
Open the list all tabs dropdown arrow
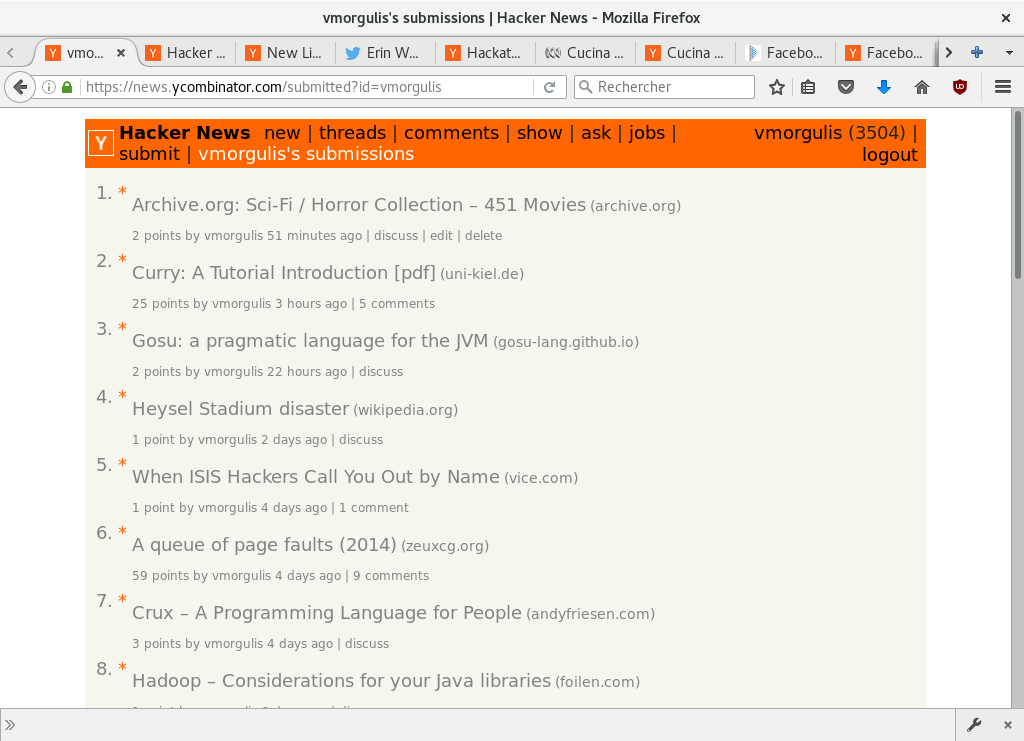click(x=1009, y=52)
